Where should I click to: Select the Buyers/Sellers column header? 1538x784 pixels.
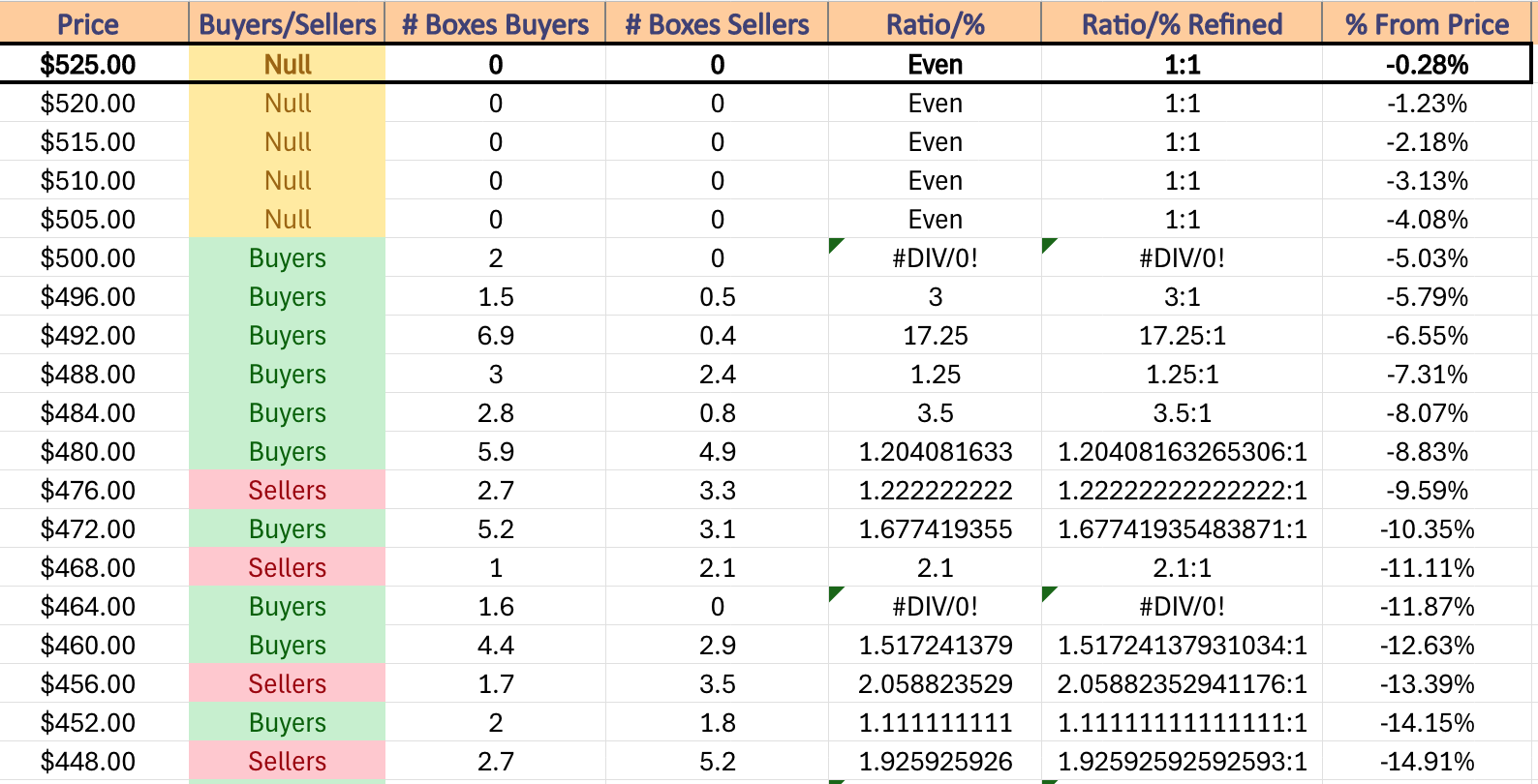[x=287, y=23]
